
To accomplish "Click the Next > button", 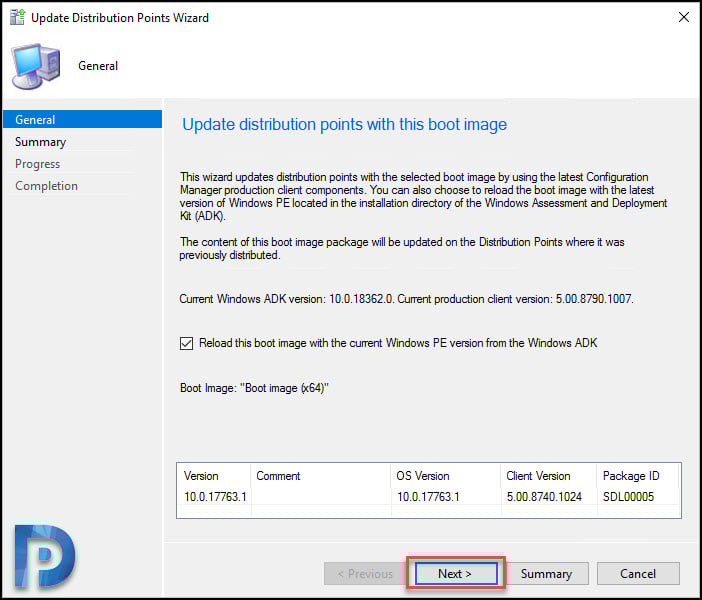I will (456, 574).
